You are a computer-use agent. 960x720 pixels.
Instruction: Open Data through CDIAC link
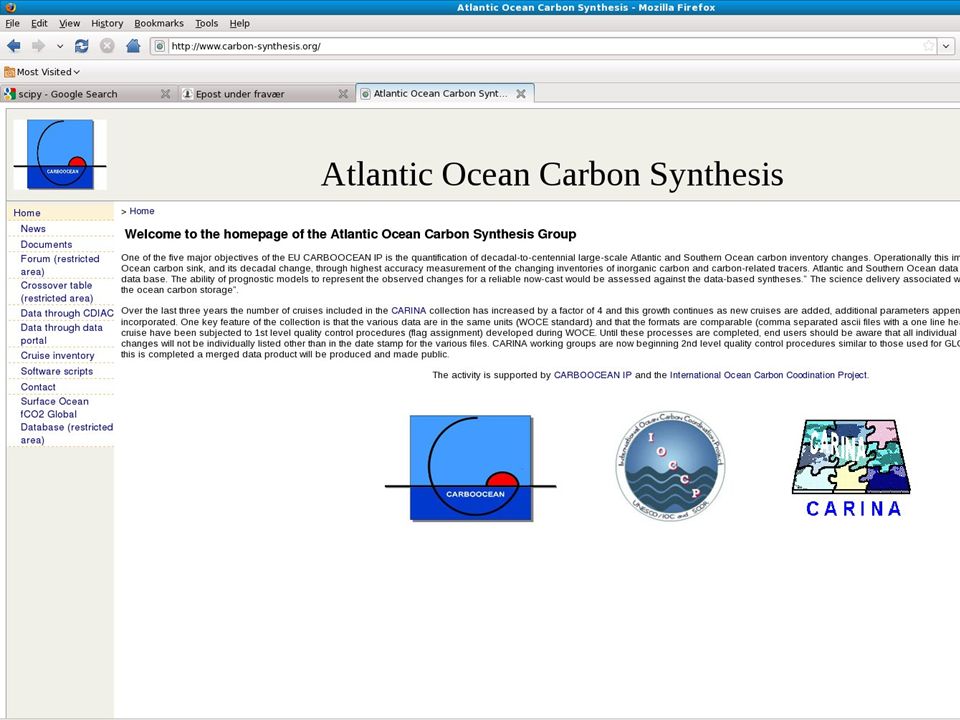tap(67, 313)
